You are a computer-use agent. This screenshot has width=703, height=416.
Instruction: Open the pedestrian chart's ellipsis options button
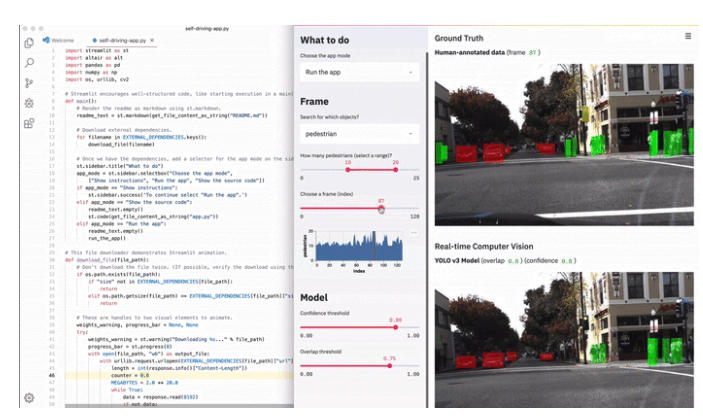pyautogui.click(x=414, y=233)
